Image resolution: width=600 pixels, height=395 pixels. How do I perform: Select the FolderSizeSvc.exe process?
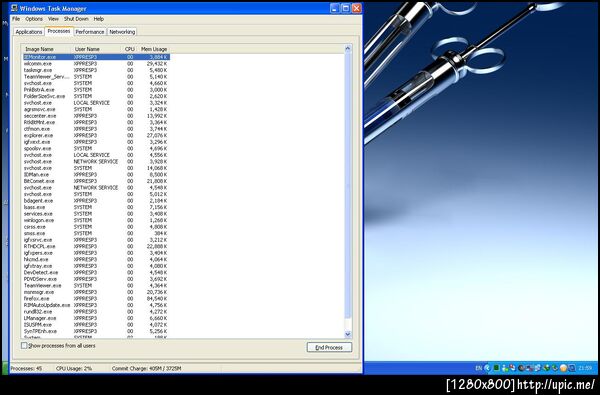tap(96, 96)
